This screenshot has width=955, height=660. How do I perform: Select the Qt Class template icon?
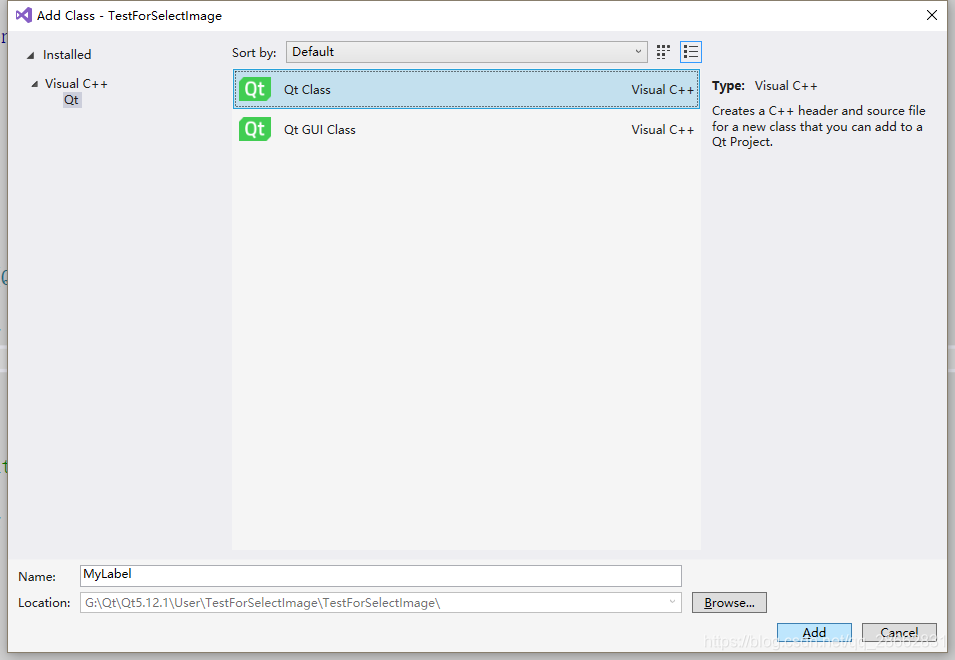point(255,89)
